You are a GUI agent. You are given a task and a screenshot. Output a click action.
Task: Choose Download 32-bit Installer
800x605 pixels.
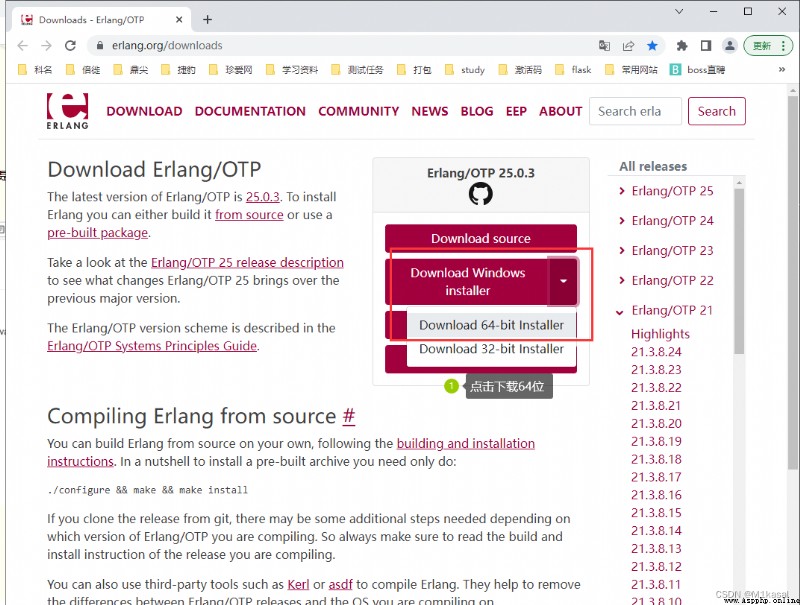click(491, 349)
